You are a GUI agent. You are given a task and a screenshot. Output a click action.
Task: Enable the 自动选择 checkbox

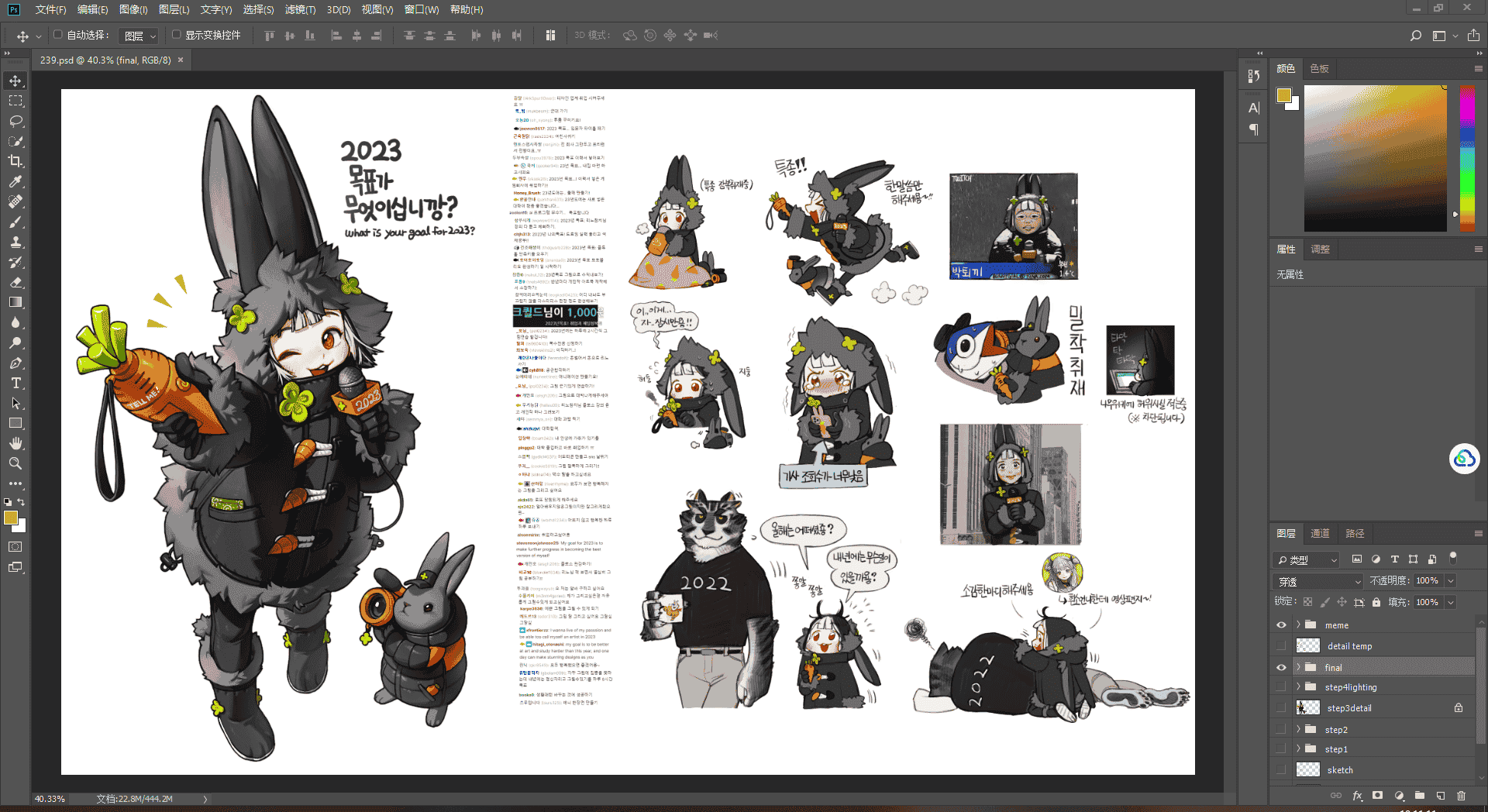(x=57, y=35)
